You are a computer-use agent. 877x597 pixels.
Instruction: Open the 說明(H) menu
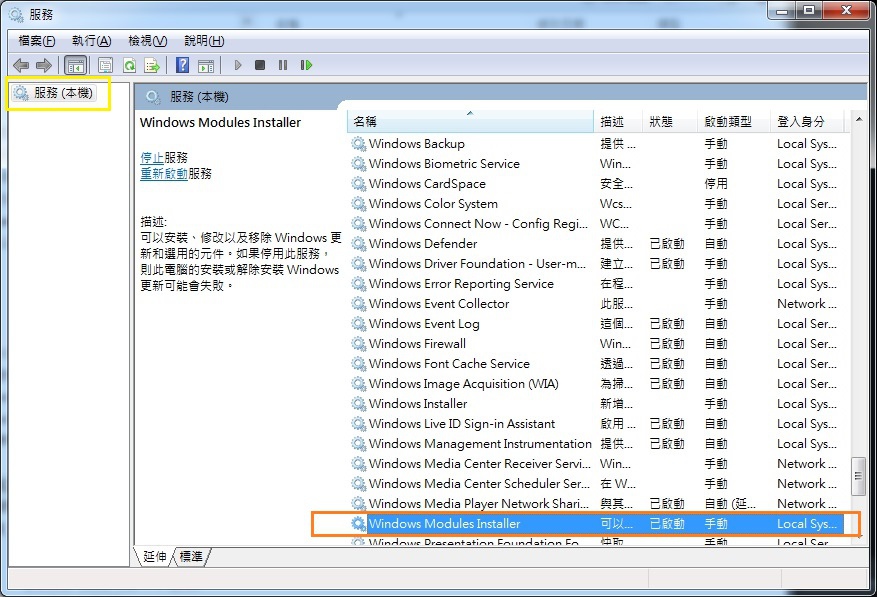(204, 41)
